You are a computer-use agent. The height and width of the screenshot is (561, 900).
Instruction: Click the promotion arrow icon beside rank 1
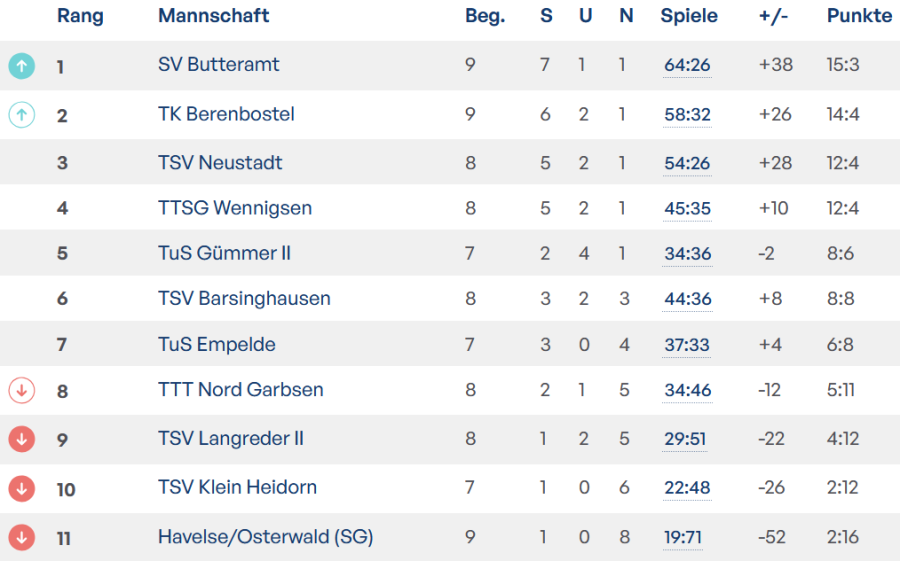tap(21, 66)
